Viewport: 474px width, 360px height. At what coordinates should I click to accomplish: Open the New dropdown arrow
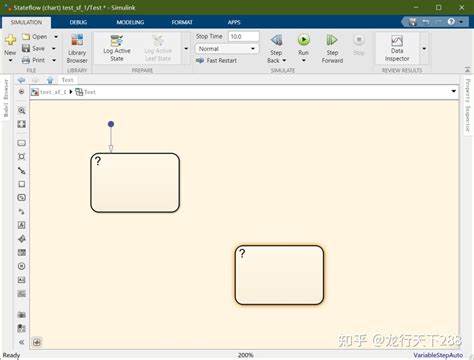(x=10, y=60)
